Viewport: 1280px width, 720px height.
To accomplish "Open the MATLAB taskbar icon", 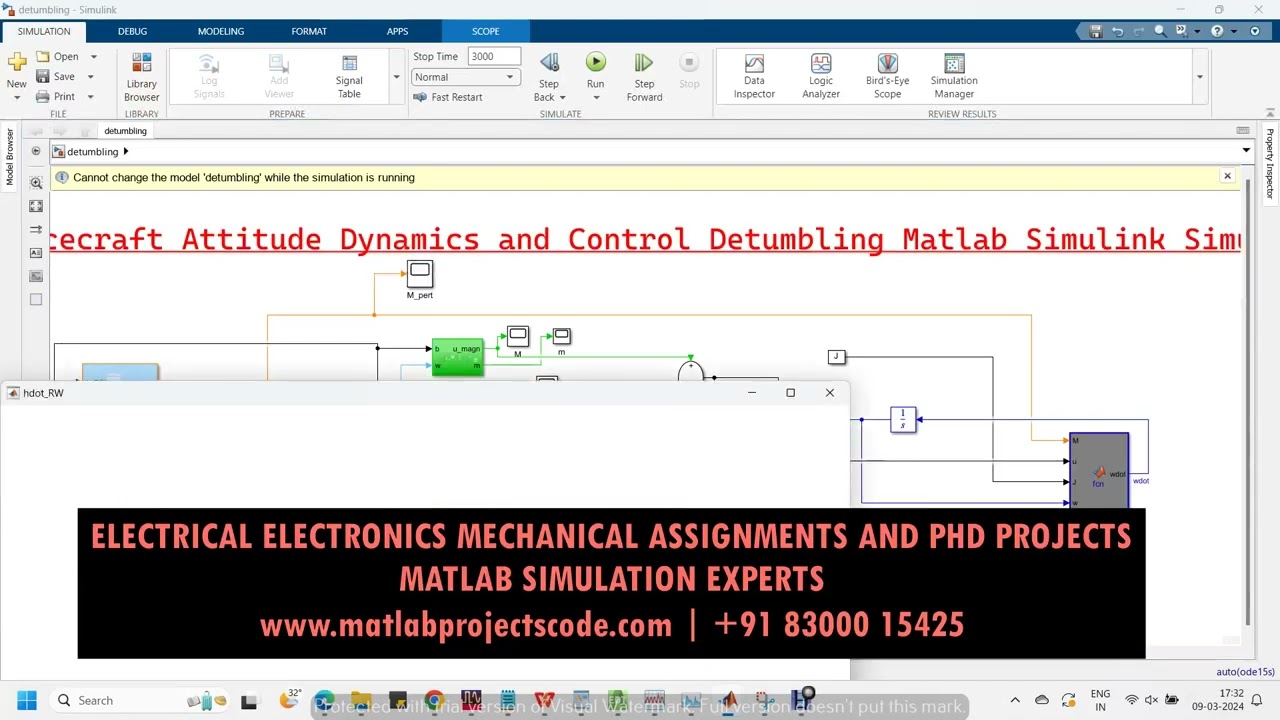I will pyautogui.click(x=728, y=700).
